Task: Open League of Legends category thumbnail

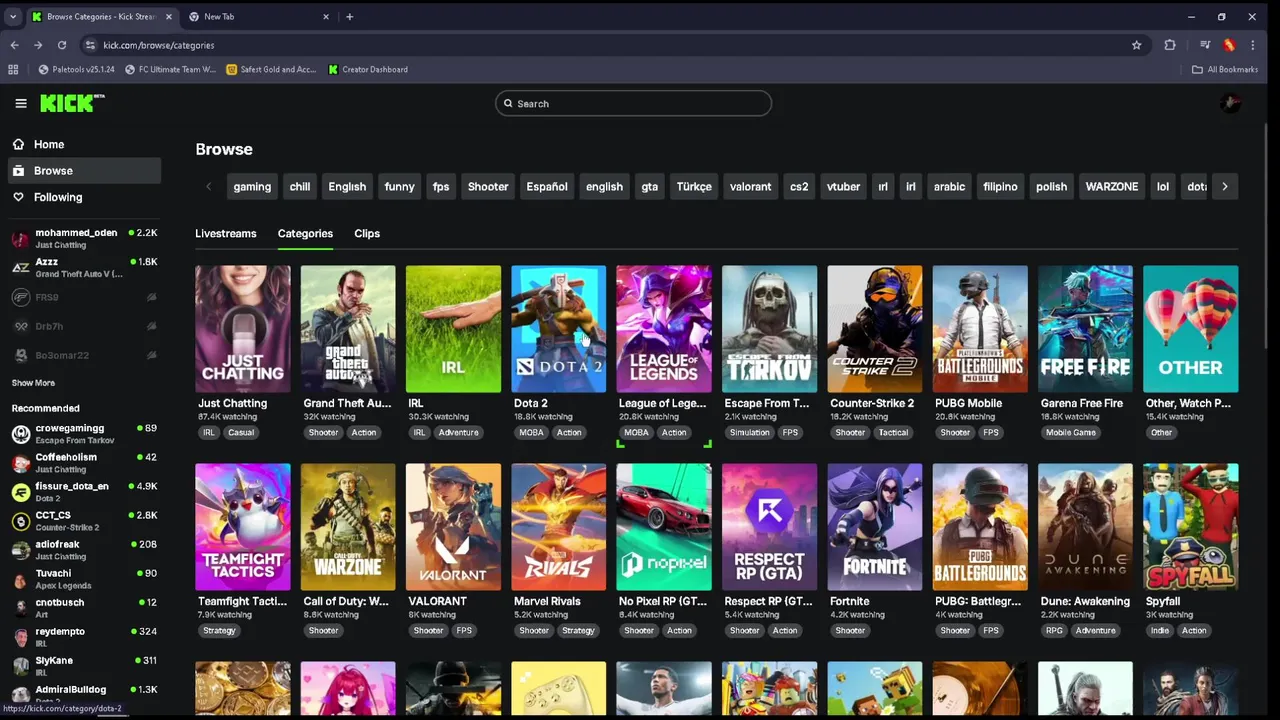Action: [x=664, y=329]
